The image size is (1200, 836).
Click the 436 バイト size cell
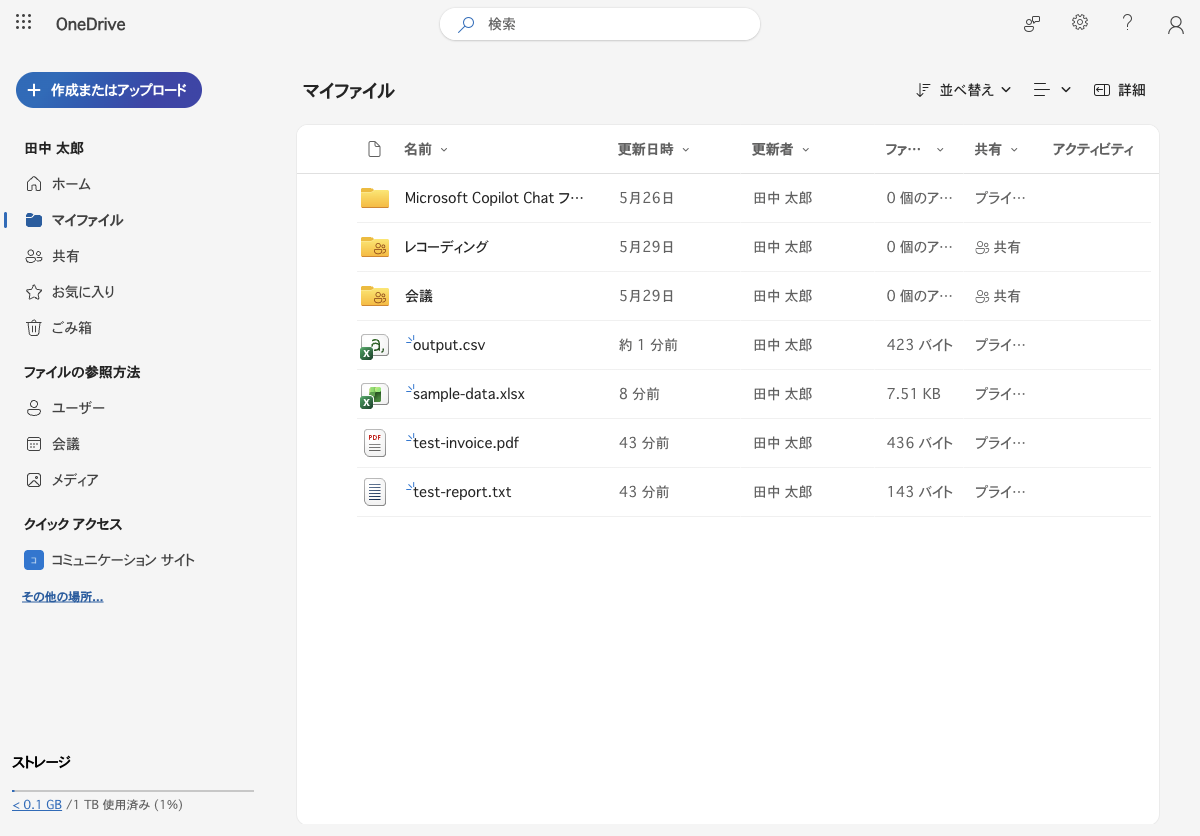pyautogui.click(x=920, y=443)
